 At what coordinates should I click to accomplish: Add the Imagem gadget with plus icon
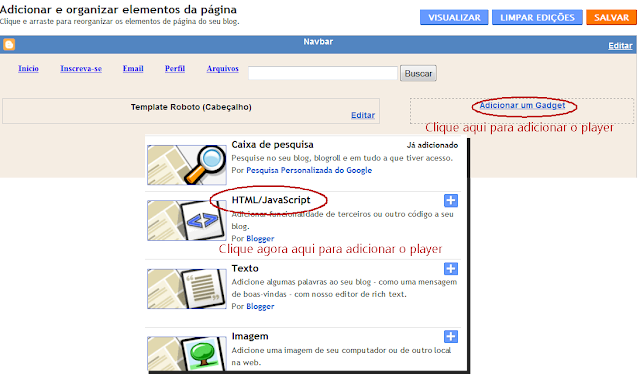point(451,336)
